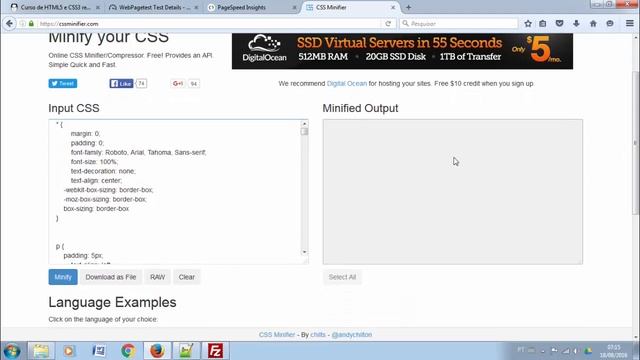Viewport: 640px width, 360px height.
Task: Open the @andychilton footer link
Action: click(351, 334)
